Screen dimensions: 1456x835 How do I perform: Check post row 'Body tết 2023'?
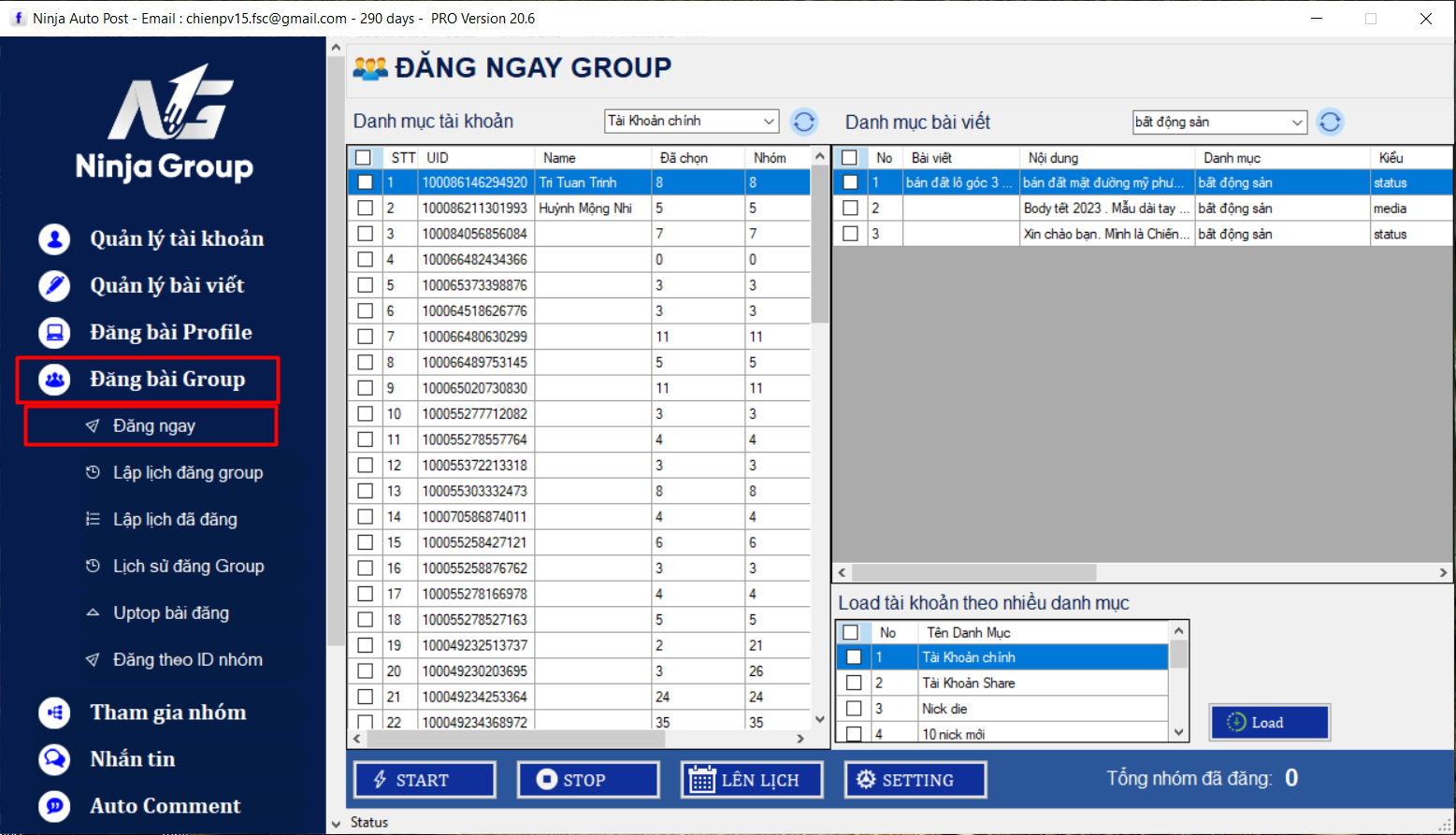click(850, 208)
